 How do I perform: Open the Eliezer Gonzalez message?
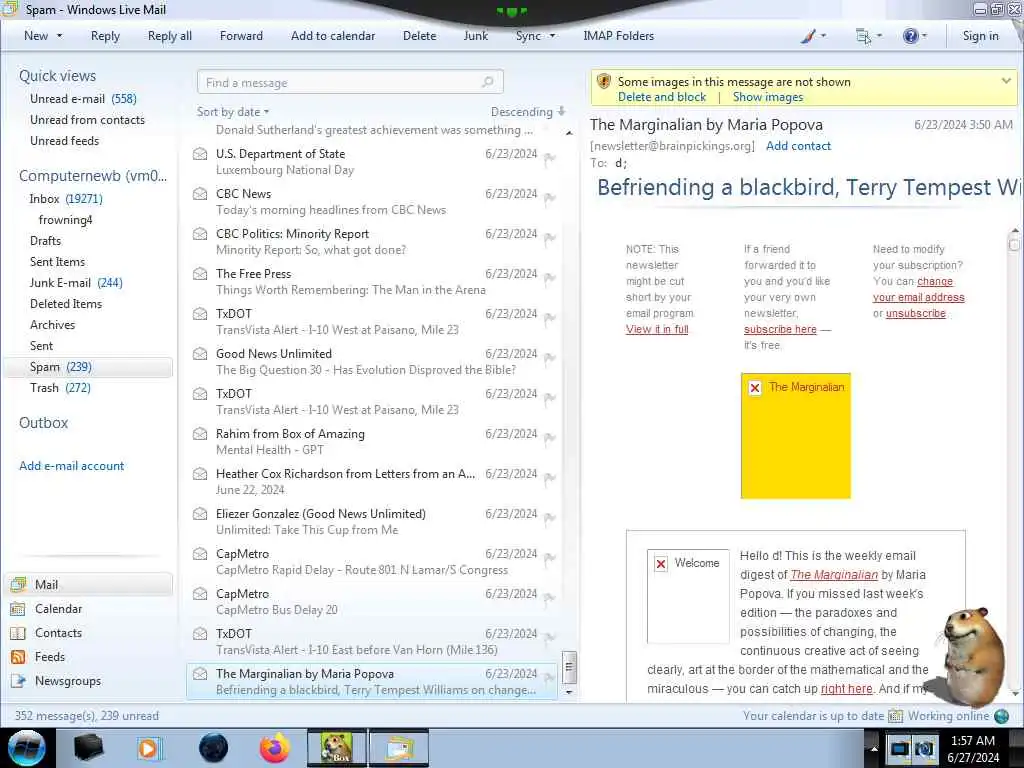pyautogui.click(x=372, y=521)
